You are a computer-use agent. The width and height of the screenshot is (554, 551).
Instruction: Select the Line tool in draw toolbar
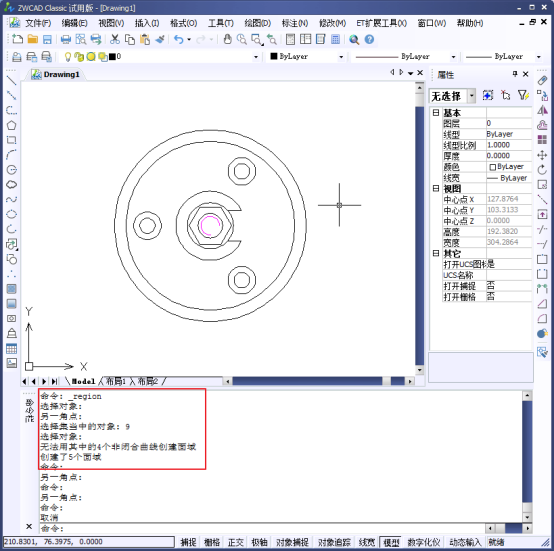pos(11,80)
